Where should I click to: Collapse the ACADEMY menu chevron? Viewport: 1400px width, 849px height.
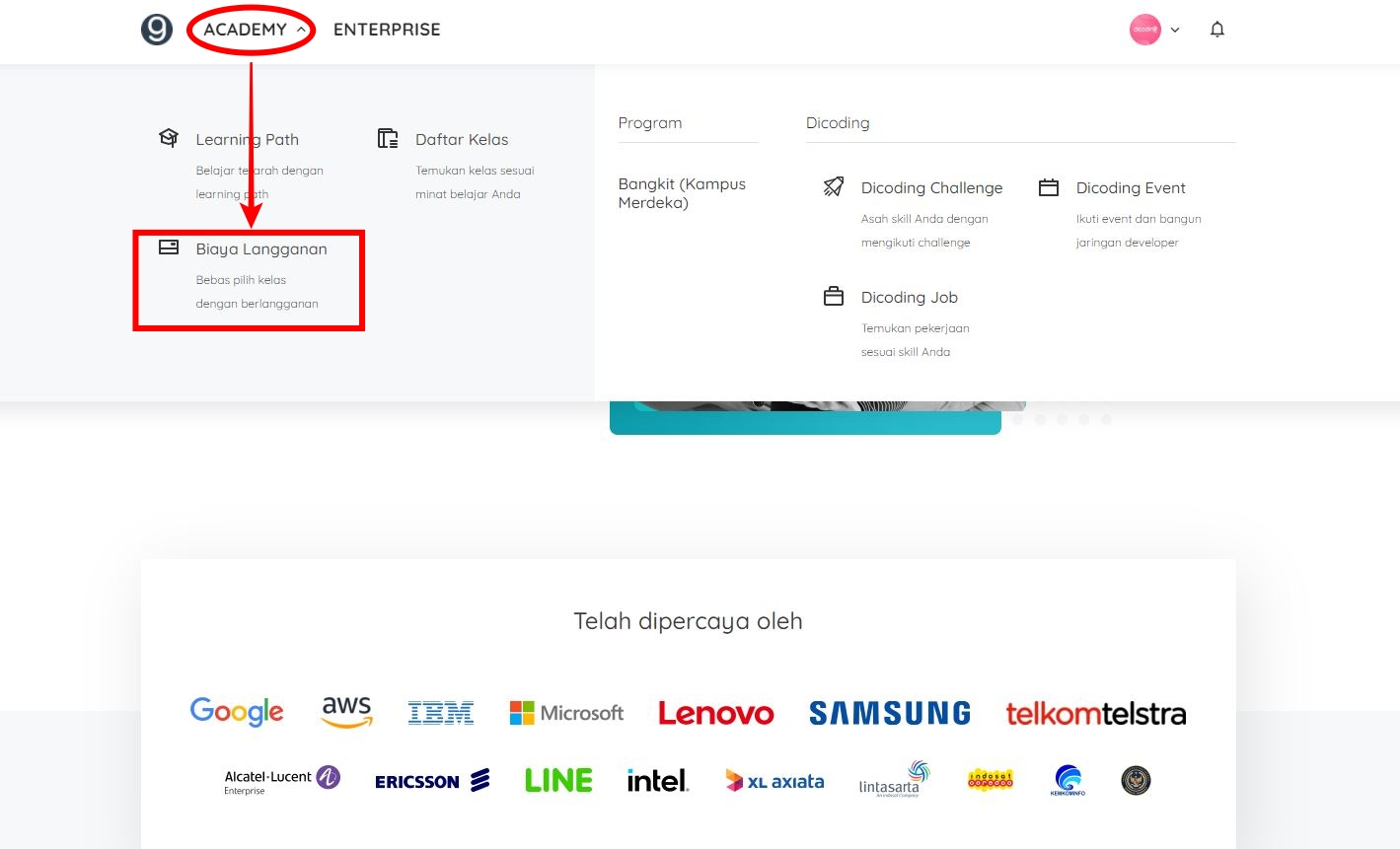[x=300, y=30]
